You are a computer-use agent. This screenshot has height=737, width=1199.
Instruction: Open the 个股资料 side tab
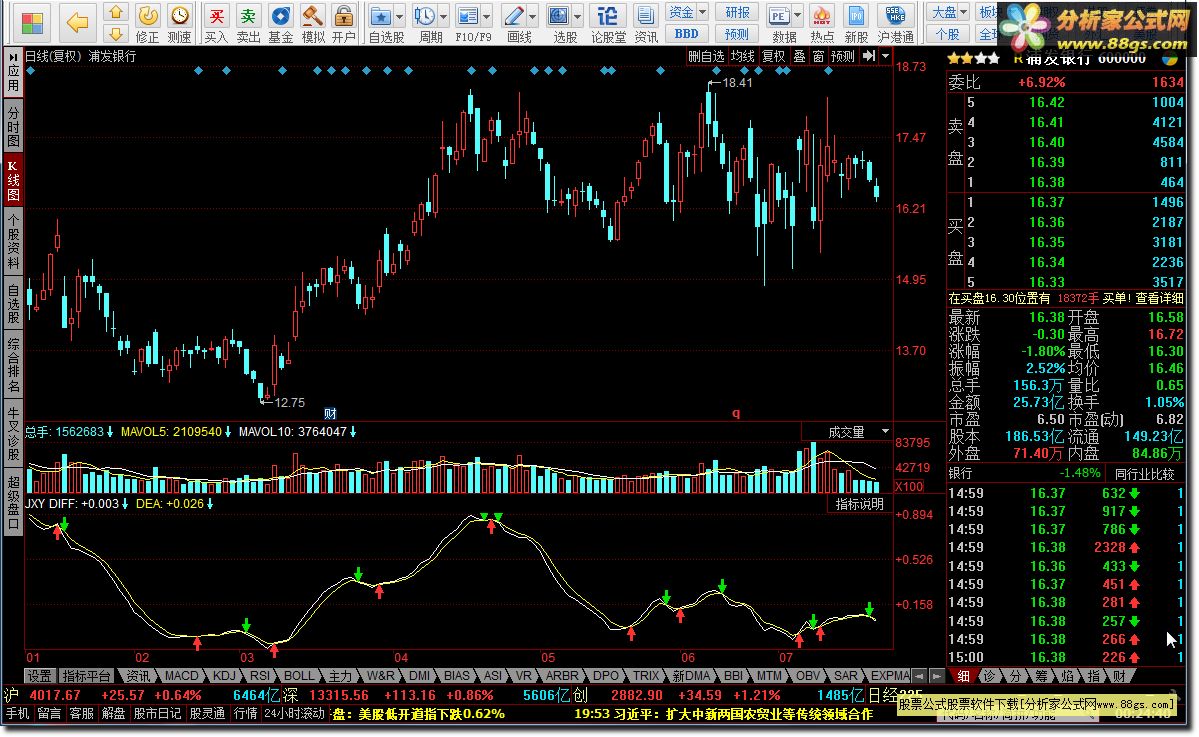click(13, 241)
